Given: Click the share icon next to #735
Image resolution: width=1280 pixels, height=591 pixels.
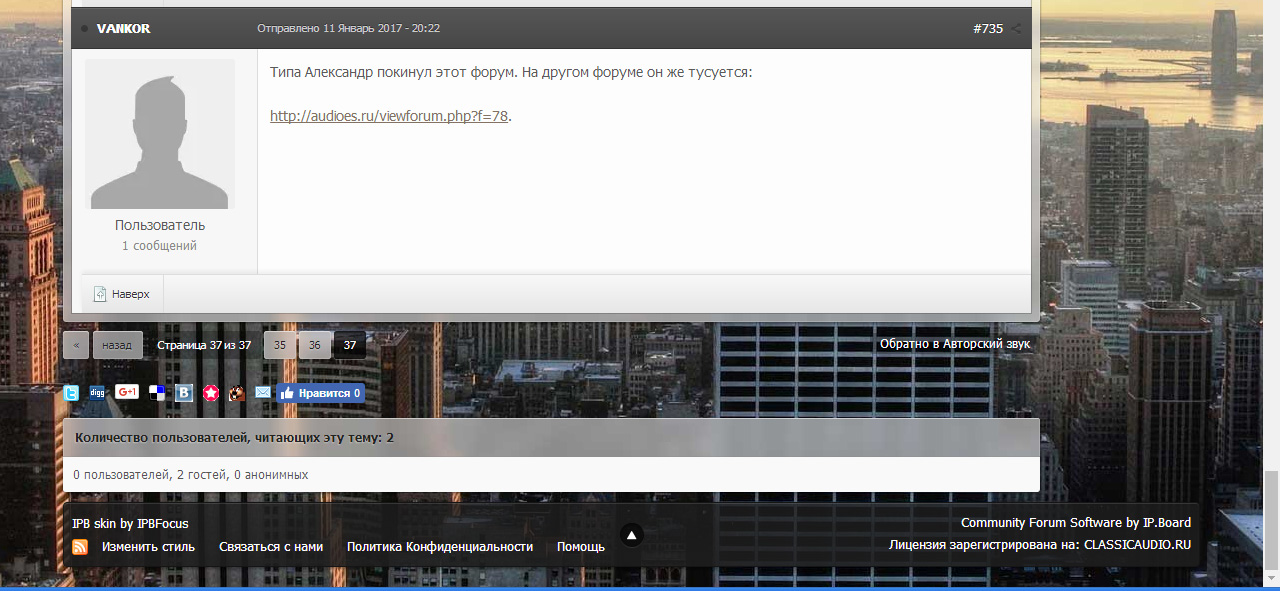Looking at the screenshot, I should (1017, 29).
